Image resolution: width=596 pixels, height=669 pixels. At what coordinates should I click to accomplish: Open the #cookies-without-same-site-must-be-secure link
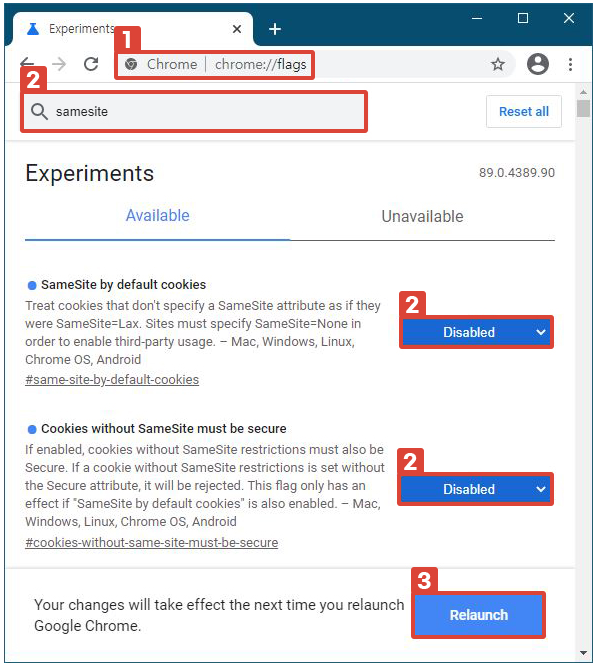pos(151,542)
